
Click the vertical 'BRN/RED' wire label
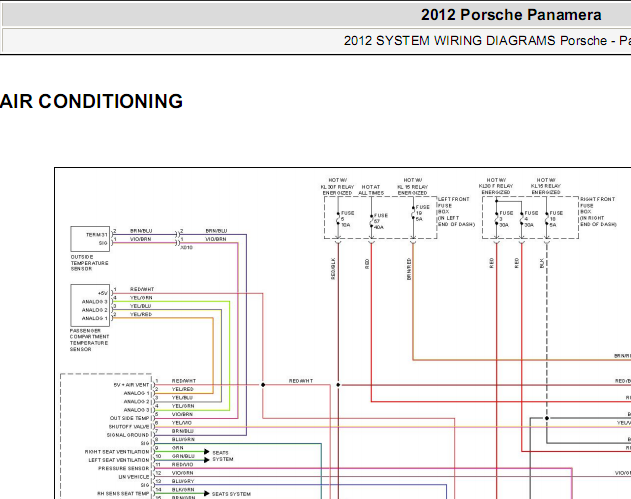[x=409, y=269]
